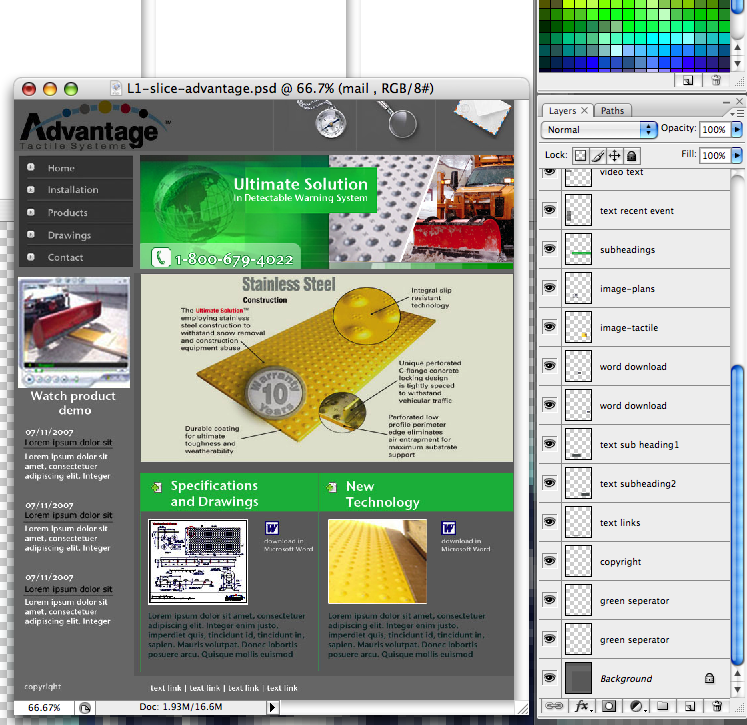Open the layer style fx menu
The height and width of the screenshot is (725, 747).
click(x=581, y=706)
